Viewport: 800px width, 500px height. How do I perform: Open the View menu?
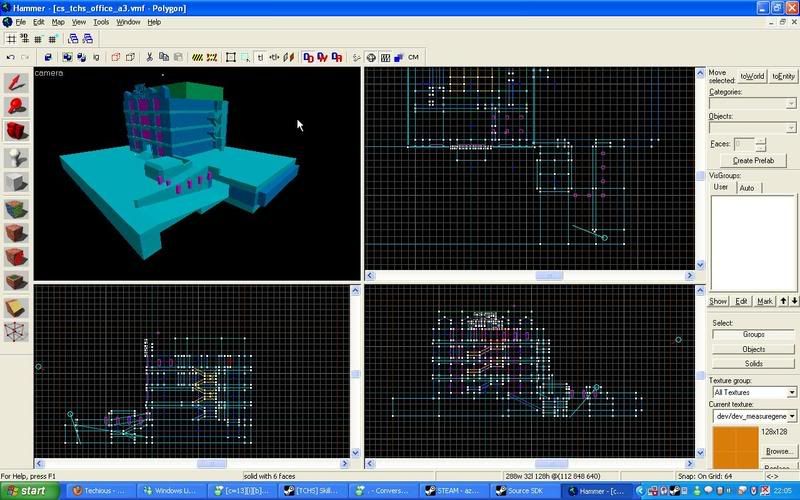click(x=79, y=22)
